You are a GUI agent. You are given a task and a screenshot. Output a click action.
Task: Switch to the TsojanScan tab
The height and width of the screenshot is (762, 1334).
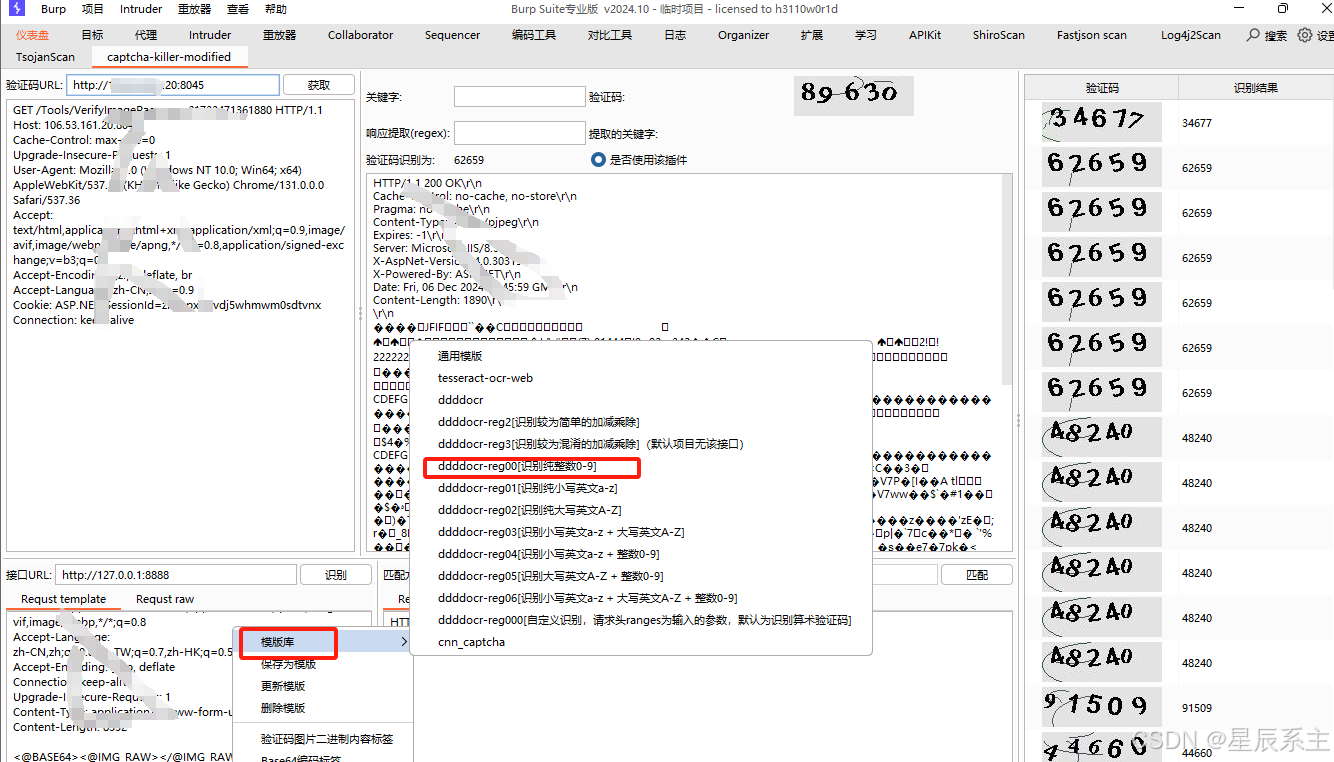pyautogui.click(x=44, y=57)
